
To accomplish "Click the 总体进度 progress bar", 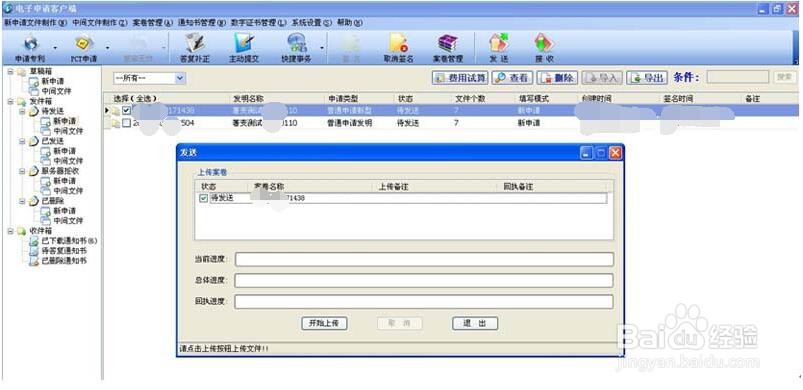I will pos(424,280).
